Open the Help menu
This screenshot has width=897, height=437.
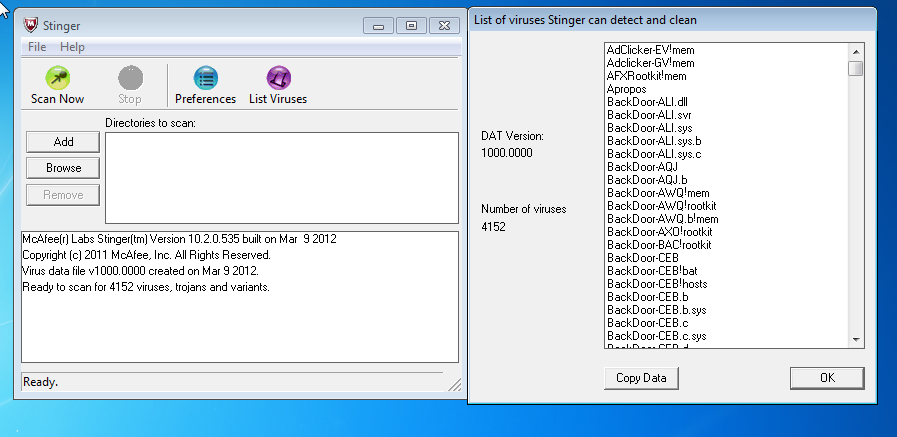click(72, 47)
